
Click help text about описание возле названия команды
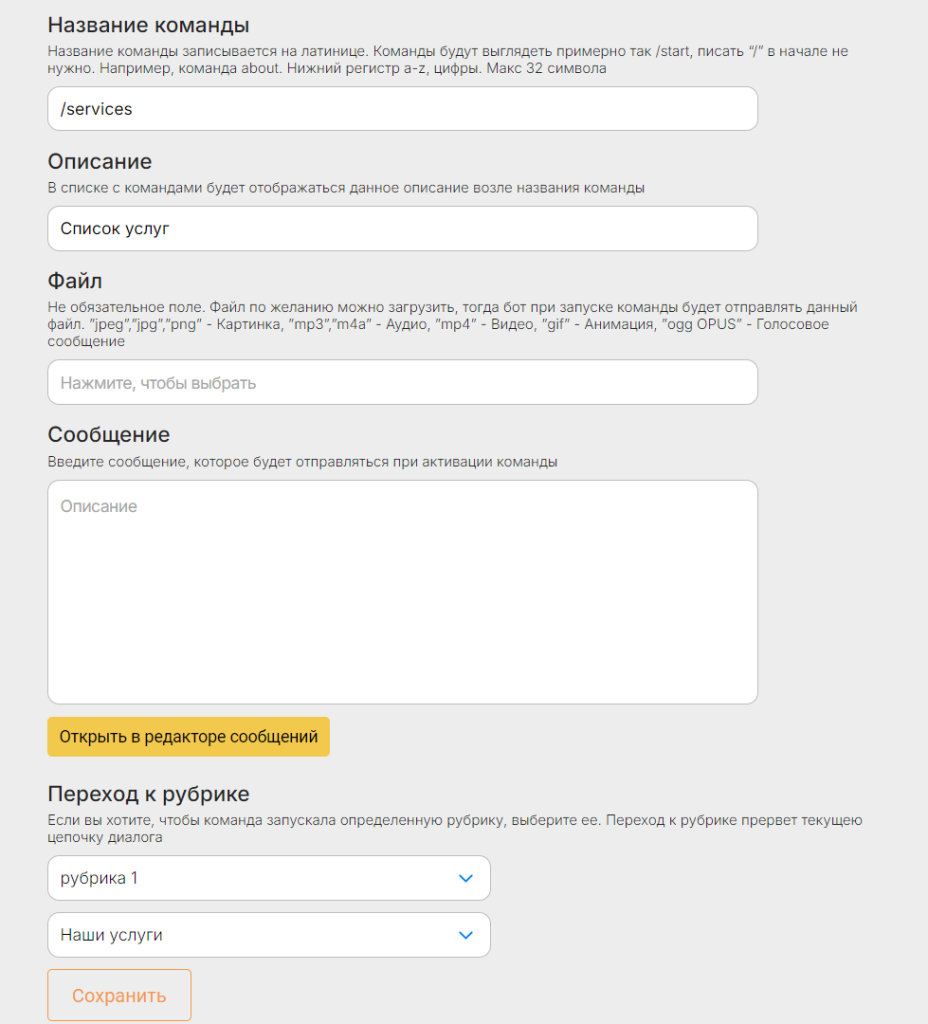346,188
